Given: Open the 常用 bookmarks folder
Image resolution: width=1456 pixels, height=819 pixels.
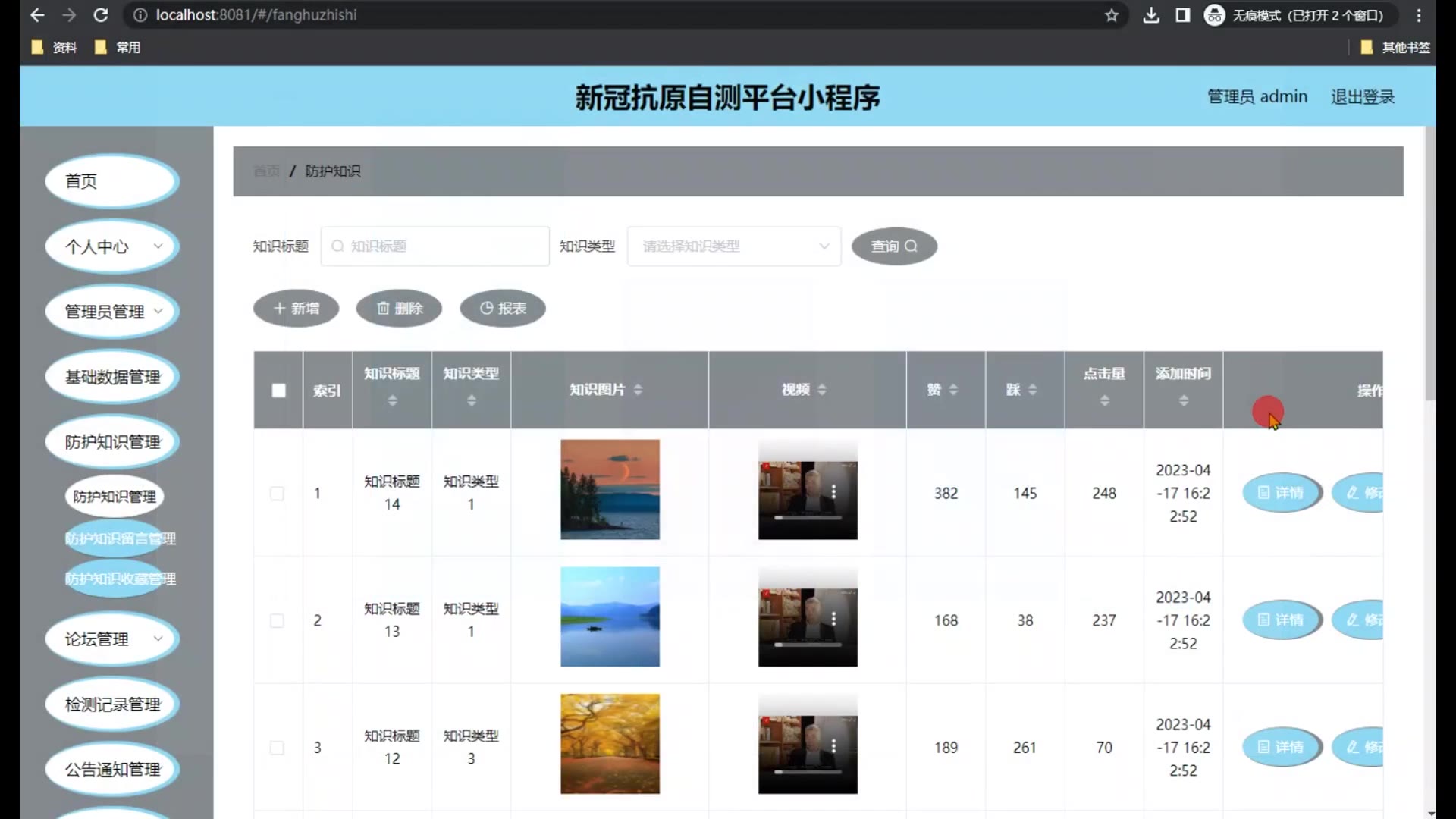Looking at the screenshot, I should click(x=118, y=48).
